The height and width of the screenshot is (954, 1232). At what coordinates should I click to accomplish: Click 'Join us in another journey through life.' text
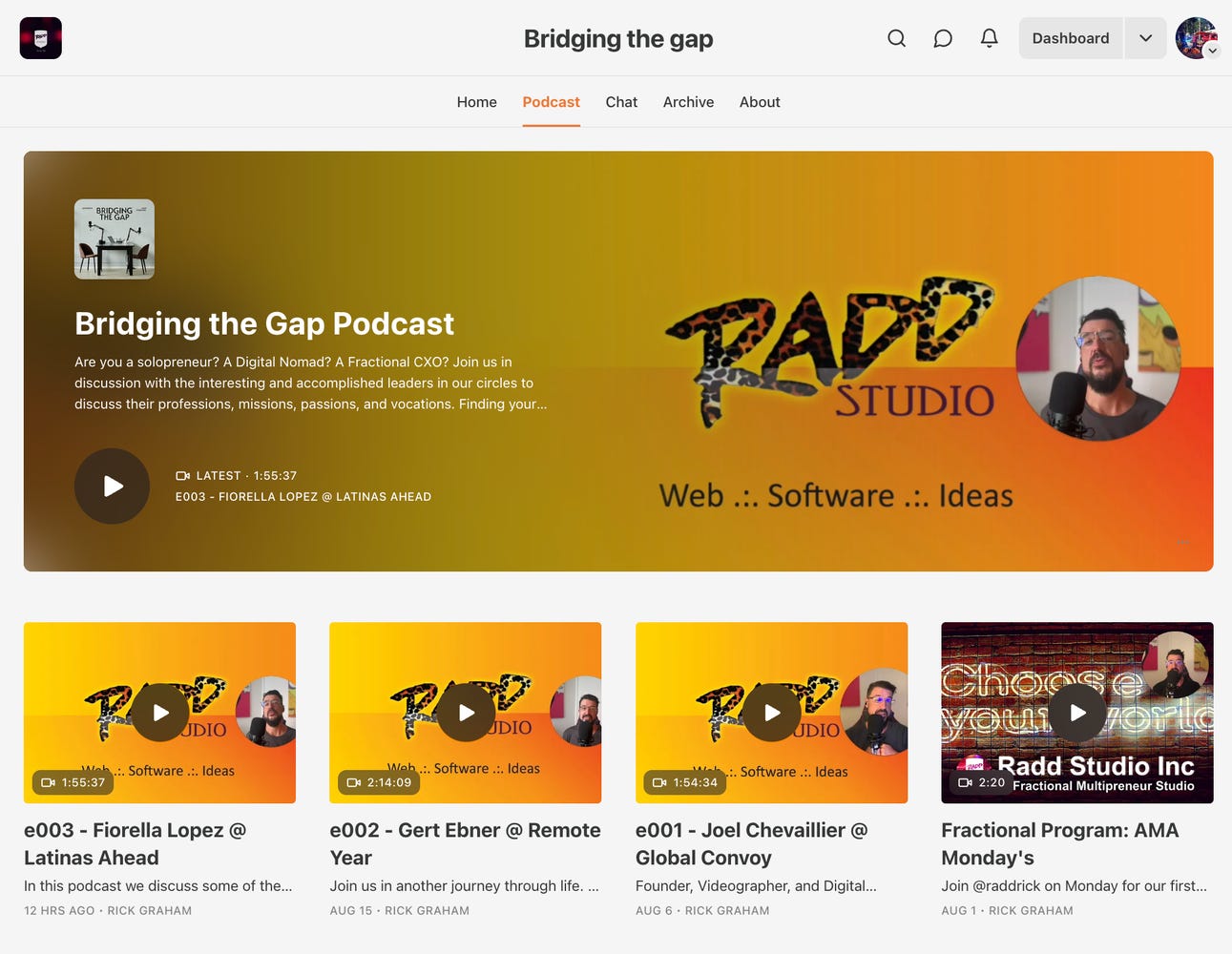[x=464, y=885]
